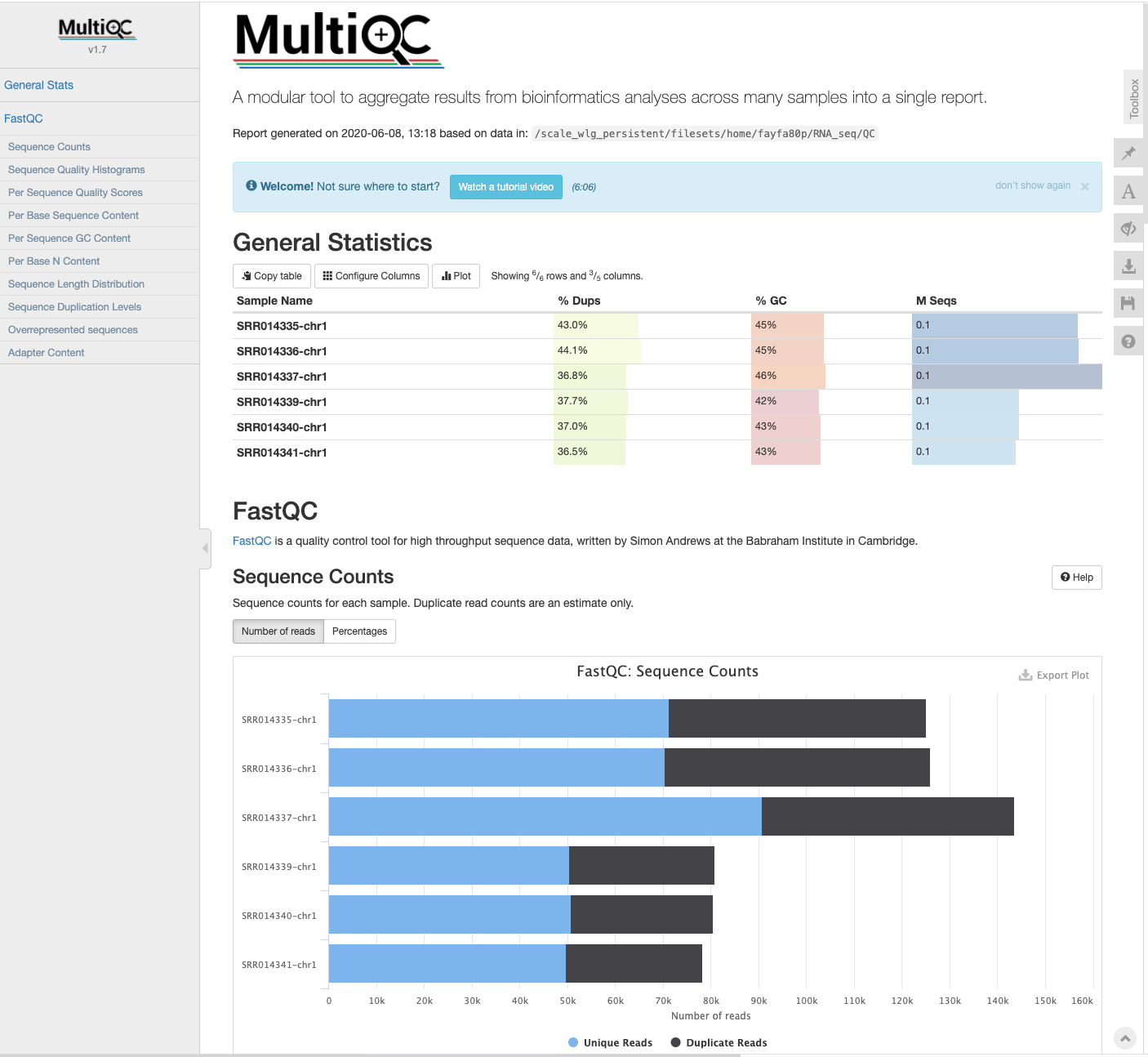Image resolution: width=1148 pixels, height=1057 pixels.
Task: Click the 36.8% Dups cell
Action: (x=652, y=376)
